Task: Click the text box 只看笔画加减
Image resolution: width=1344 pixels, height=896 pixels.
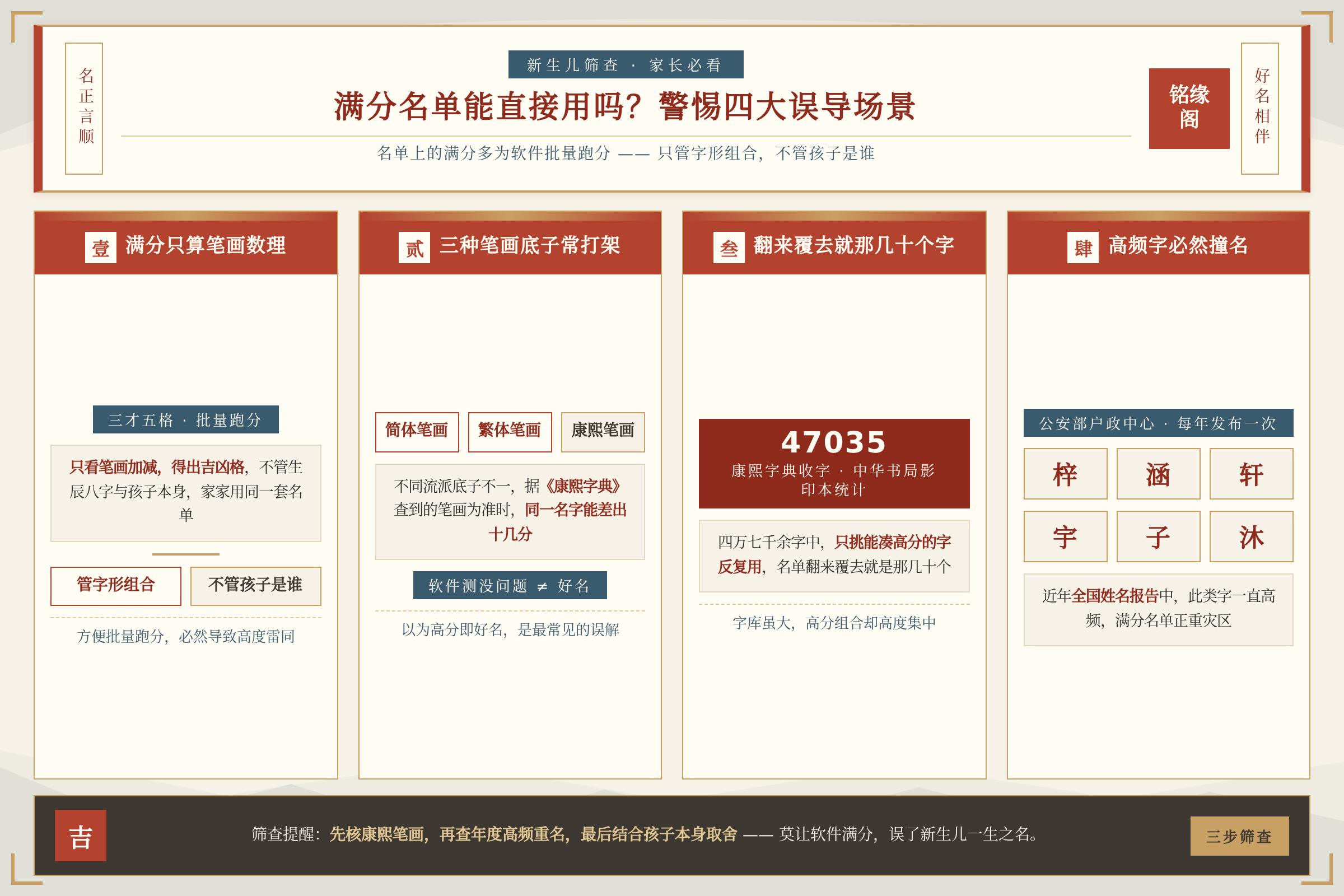Action: [186, 493]
